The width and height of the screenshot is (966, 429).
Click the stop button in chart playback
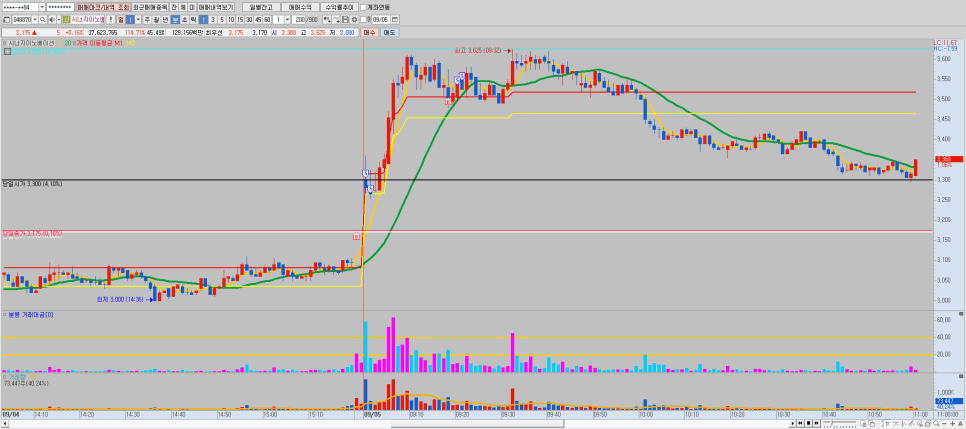click(x=808, y=423)
